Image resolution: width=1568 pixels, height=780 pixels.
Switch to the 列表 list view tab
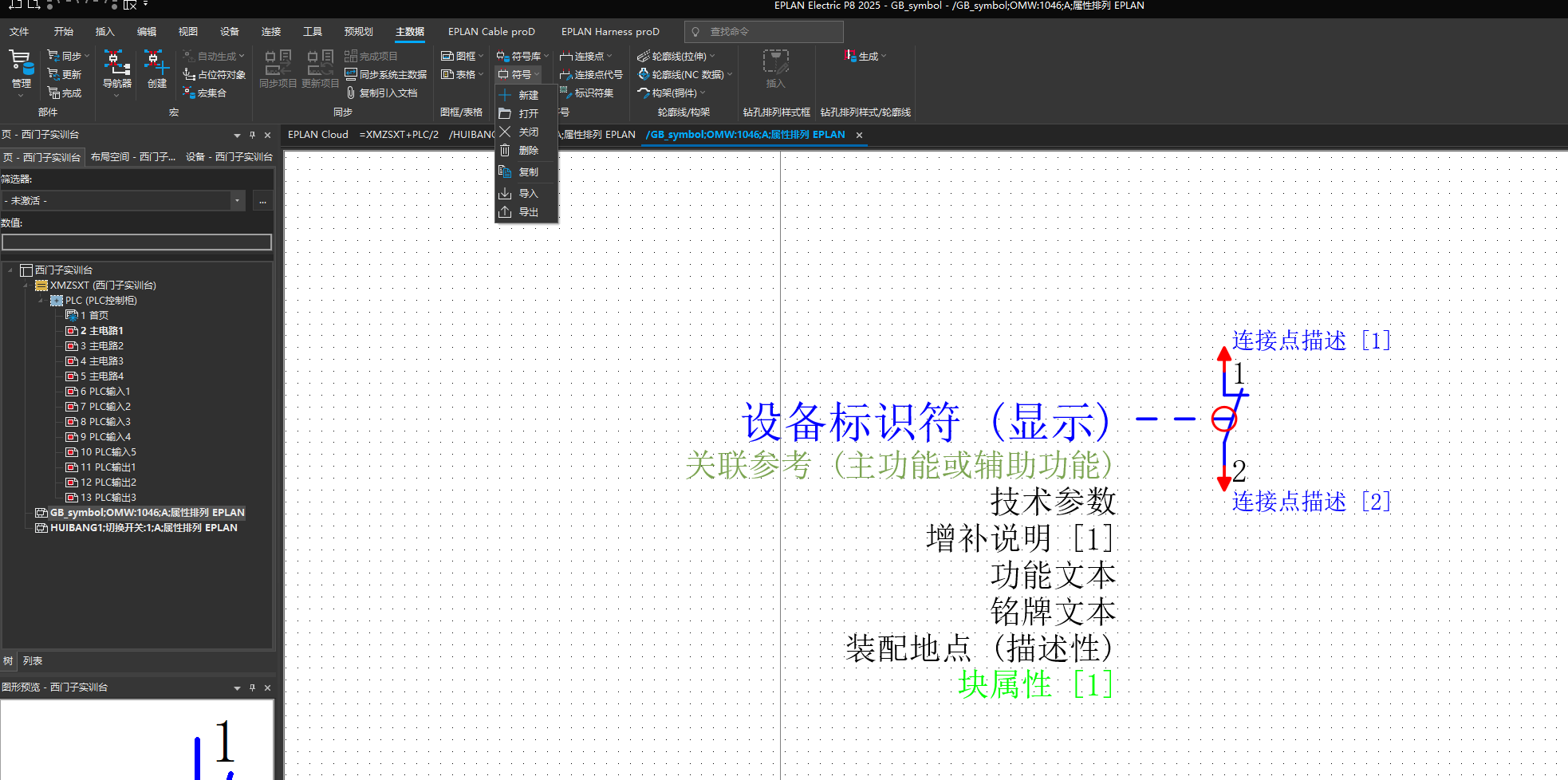[x=33, y=661]
